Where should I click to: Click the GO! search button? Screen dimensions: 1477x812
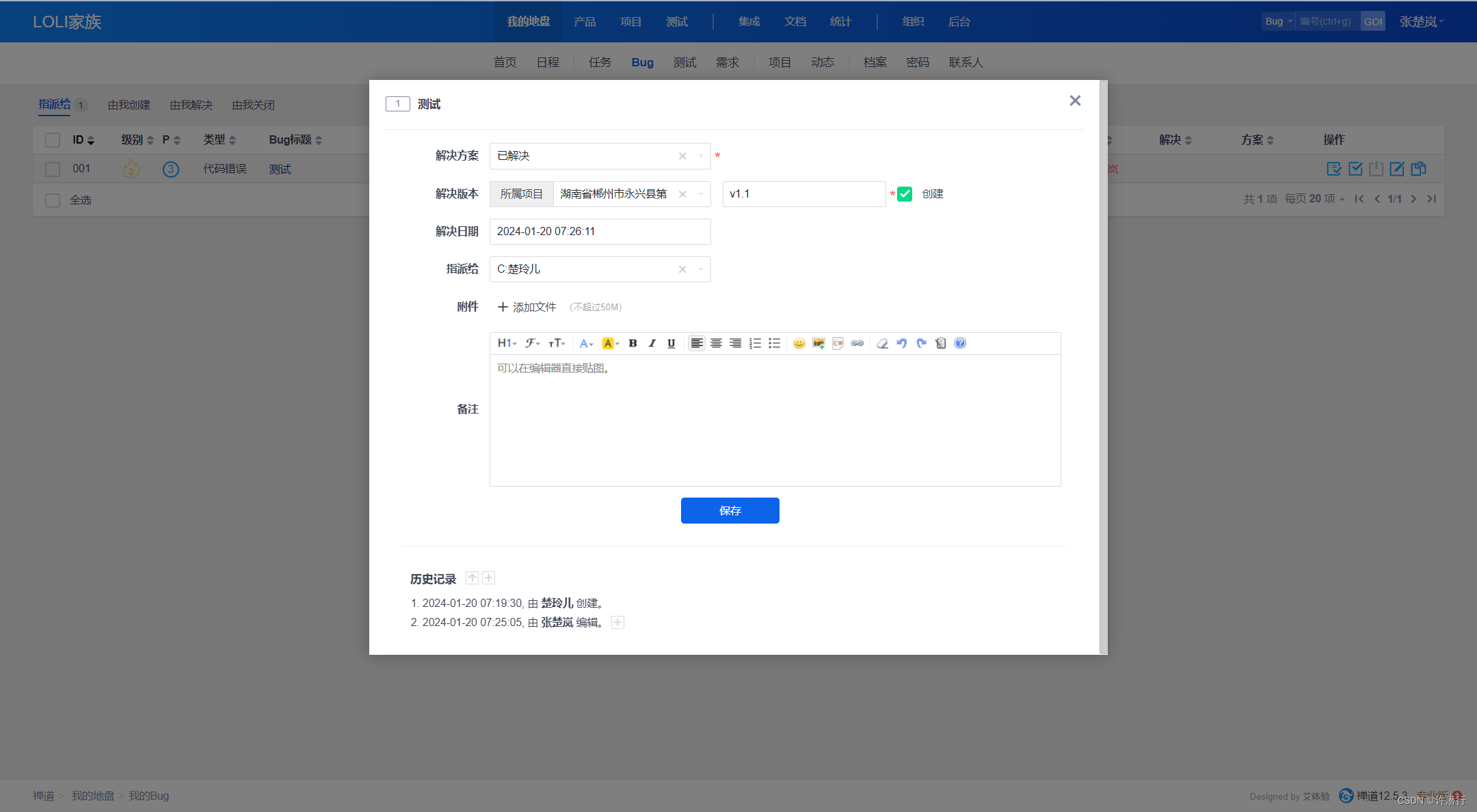point(1373,21)
